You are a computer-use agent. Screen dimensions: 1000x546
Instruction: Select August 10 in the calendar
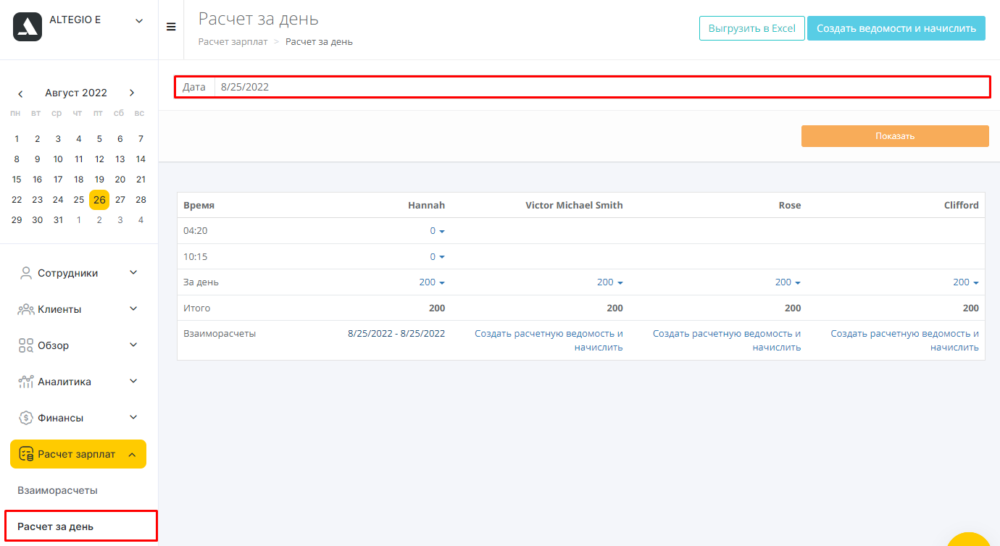click(x=58, y=159)
